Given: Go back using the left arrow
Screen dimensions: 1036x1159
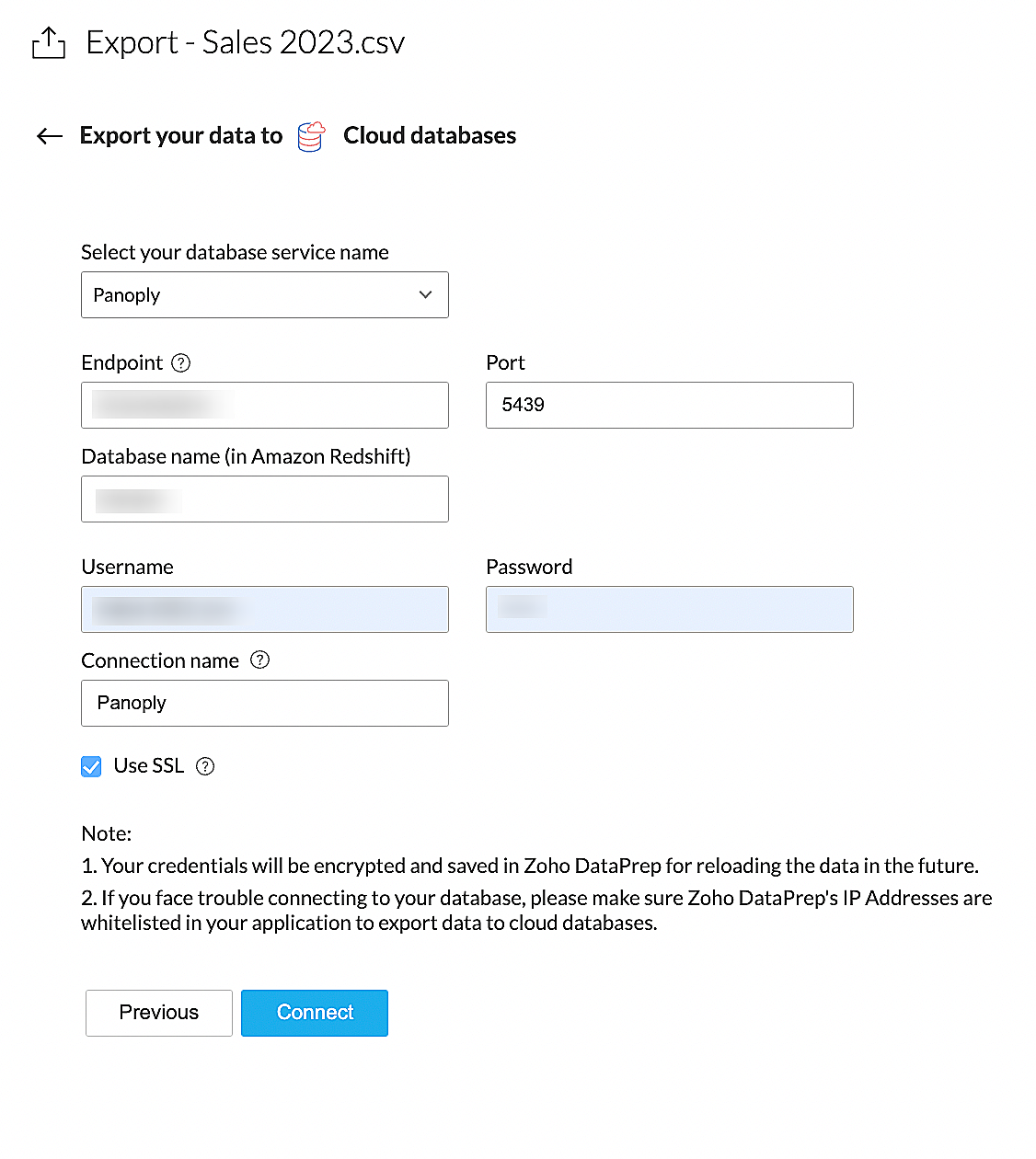Looking at the screenshot, I should coord(50,136).
